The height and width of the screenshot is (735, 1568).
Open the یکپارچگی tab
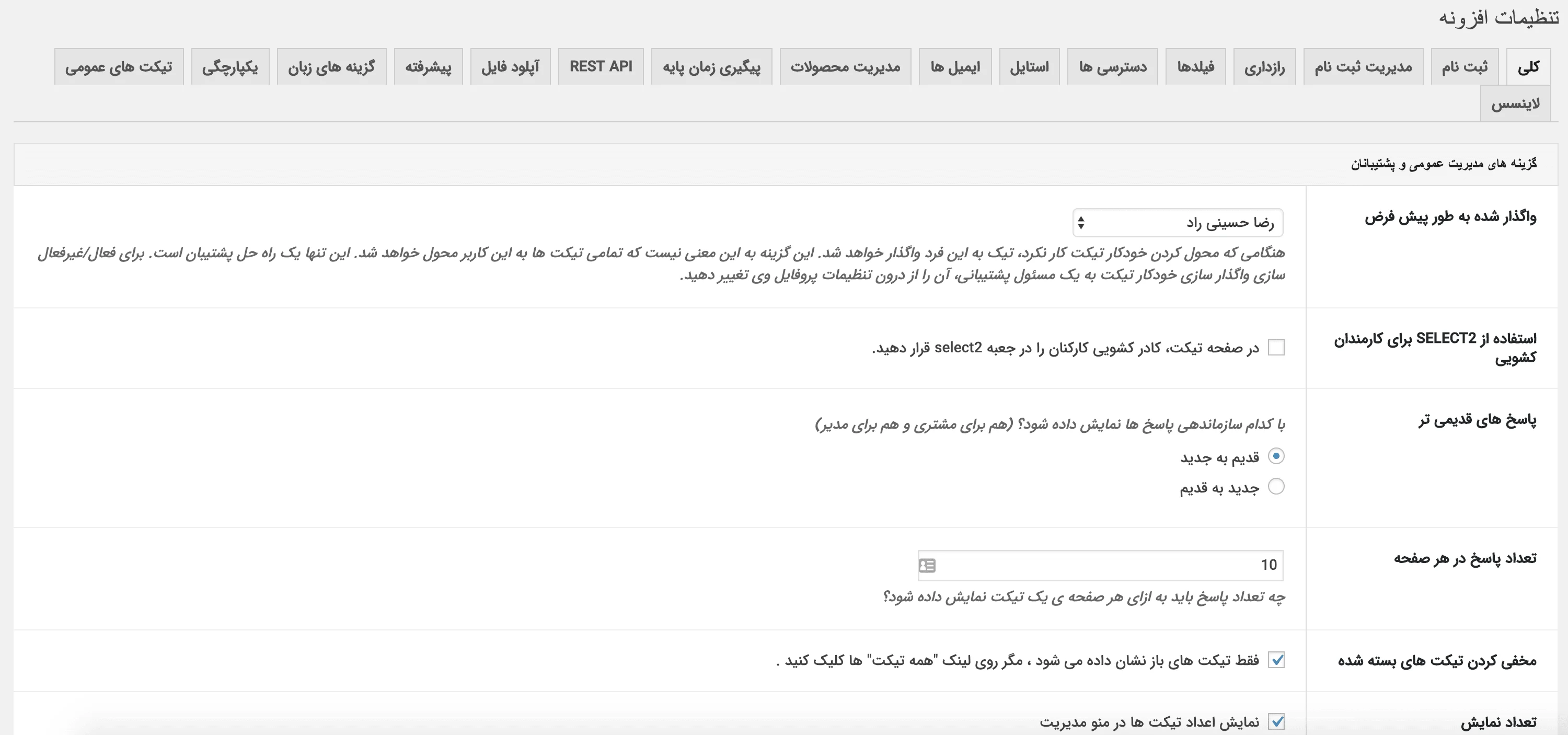230,66
